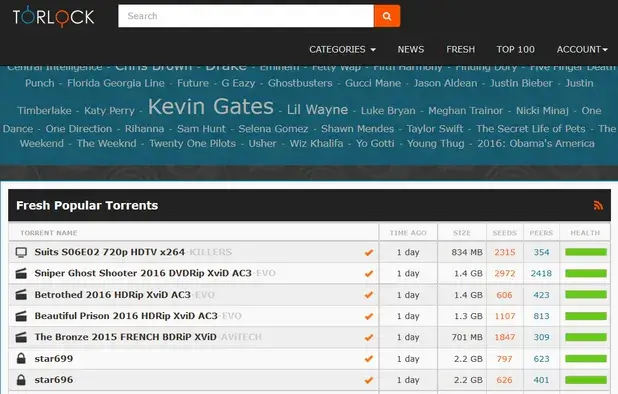
Task: Click the movie icon beside Betrothed 2016
Action: pos(21,295)
